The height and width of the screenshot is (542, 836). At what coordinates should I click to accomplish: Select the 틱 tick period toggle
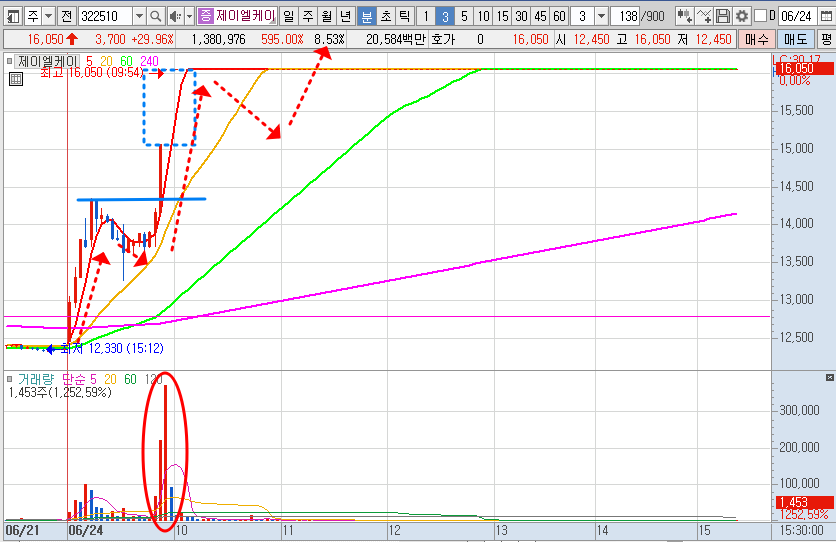click(405, 16)
